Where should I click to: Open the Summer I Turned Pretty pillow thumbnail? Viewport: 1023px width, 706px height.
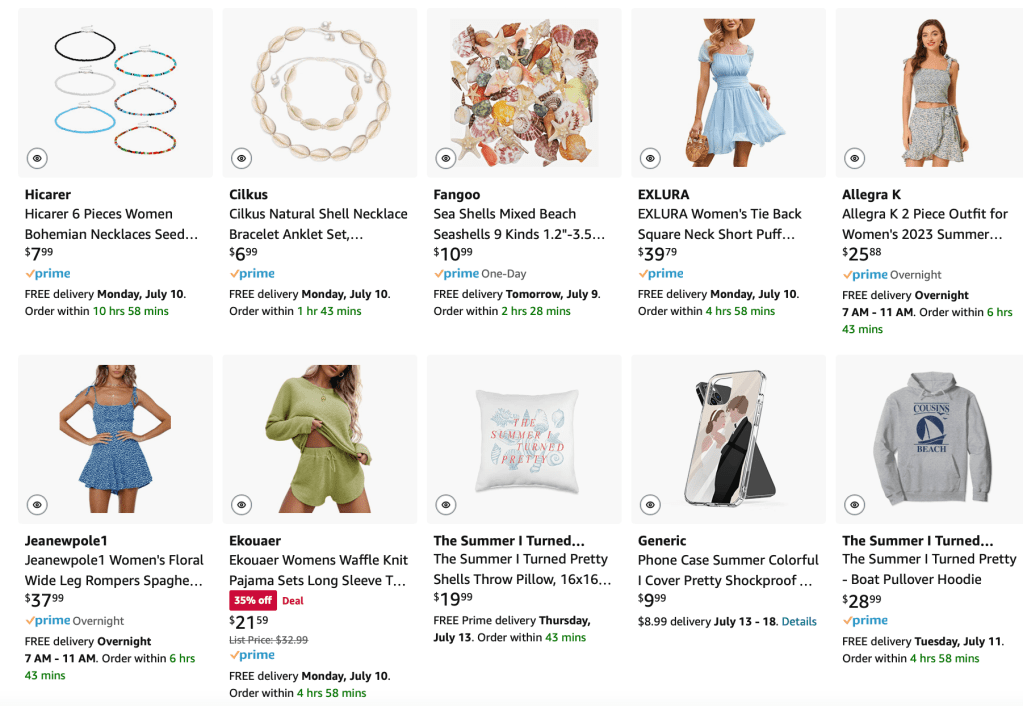click(524, 439)
